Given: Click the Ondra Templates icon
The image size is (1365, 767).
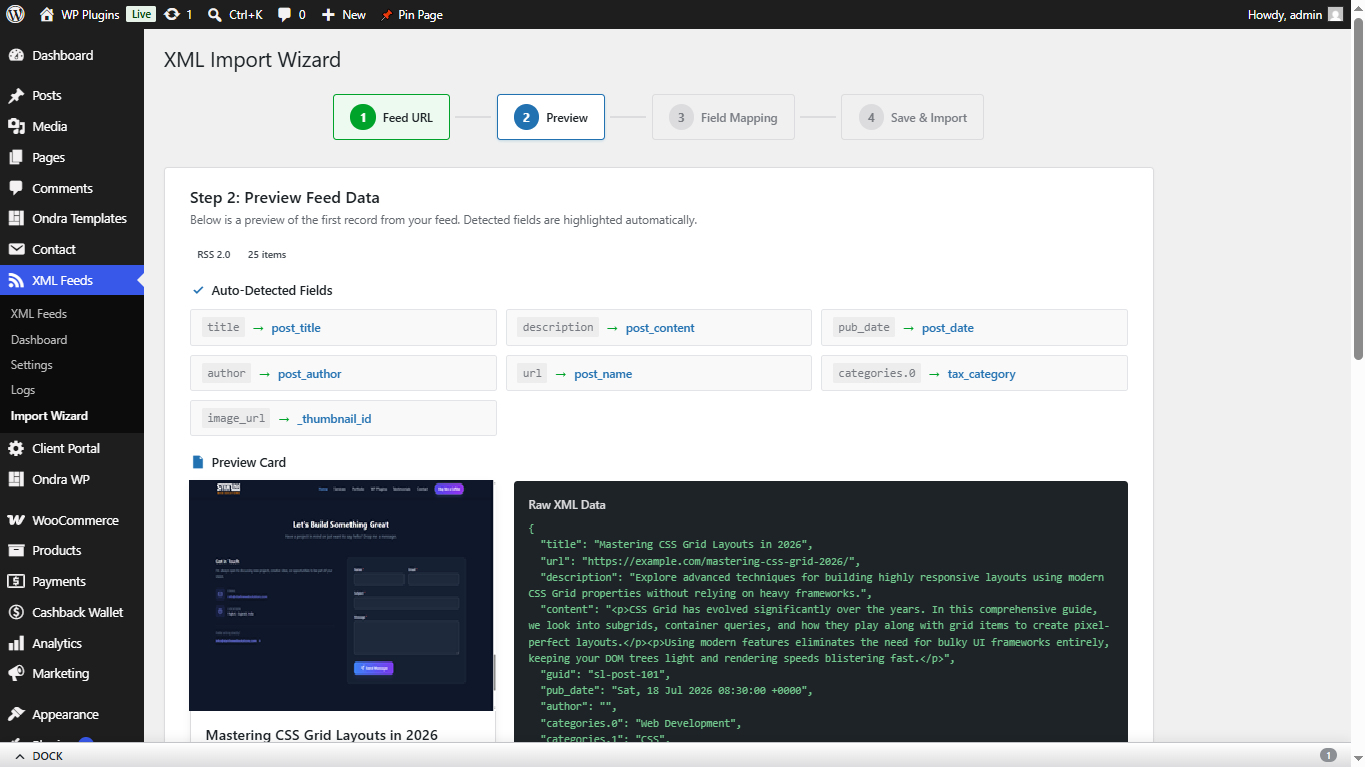Looking at the screenshot, I should pyautogui.click(x=16, y=218).
